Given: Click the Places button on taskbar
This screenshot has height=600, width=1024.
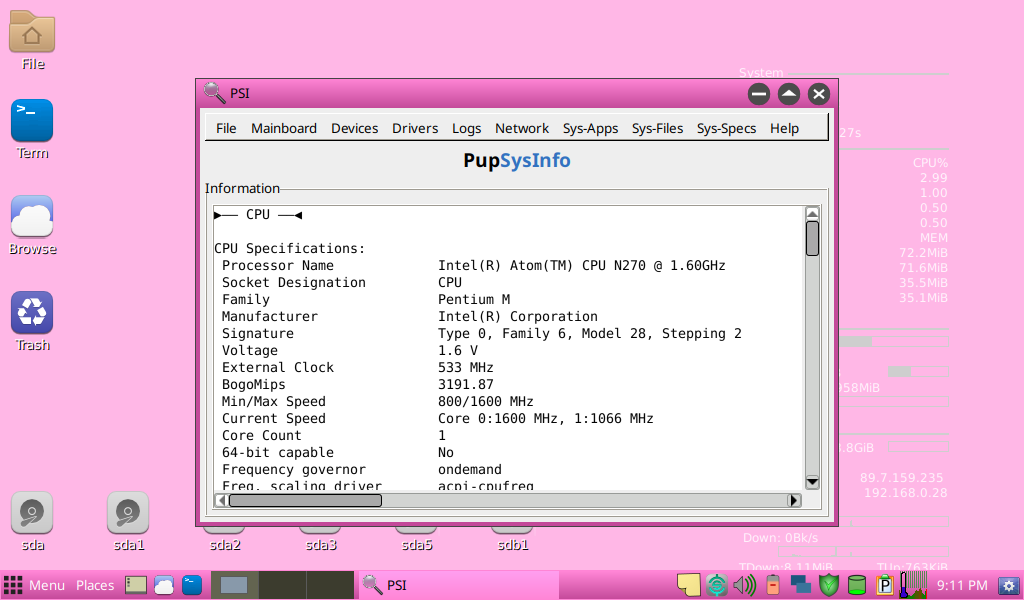Looking at the screenshot, I should (95, 585).
